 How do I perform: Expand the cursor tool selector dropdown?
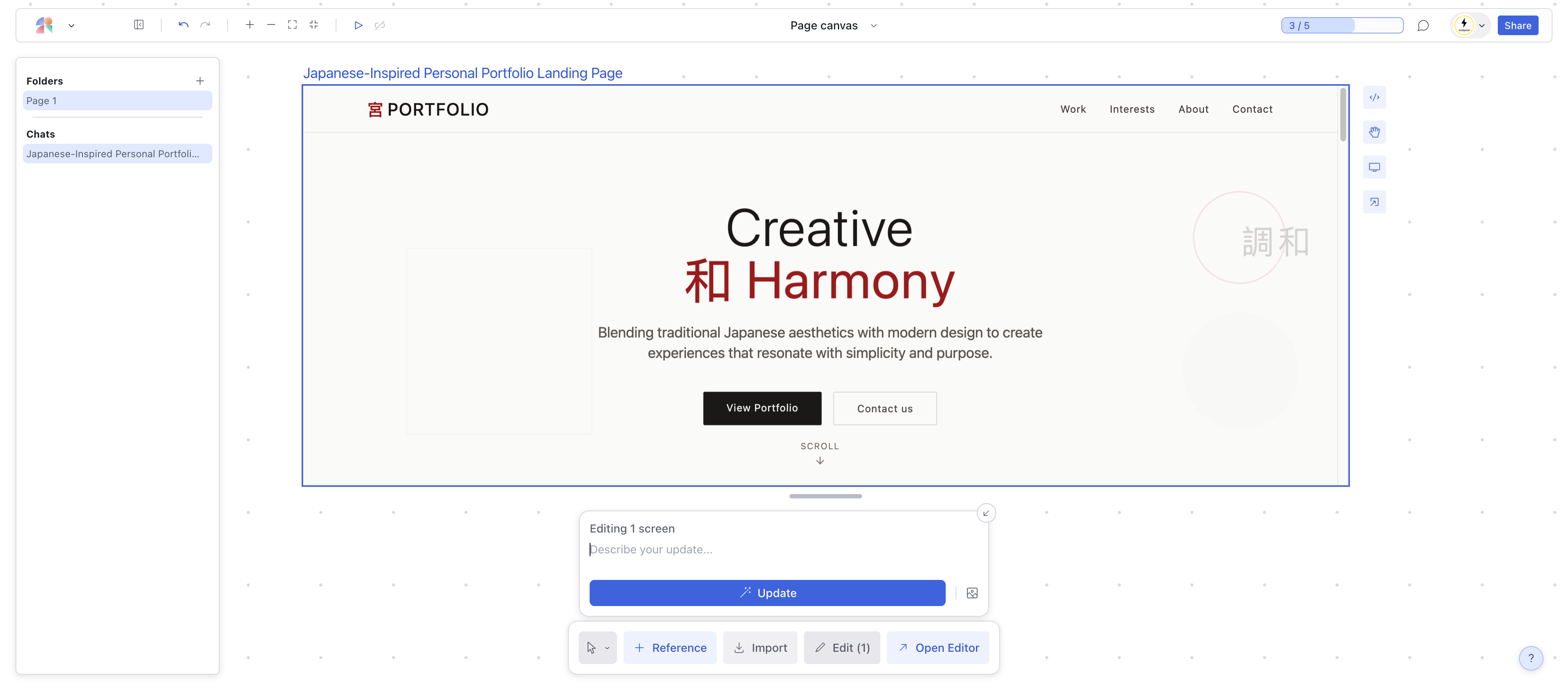[x=607, y=648]
